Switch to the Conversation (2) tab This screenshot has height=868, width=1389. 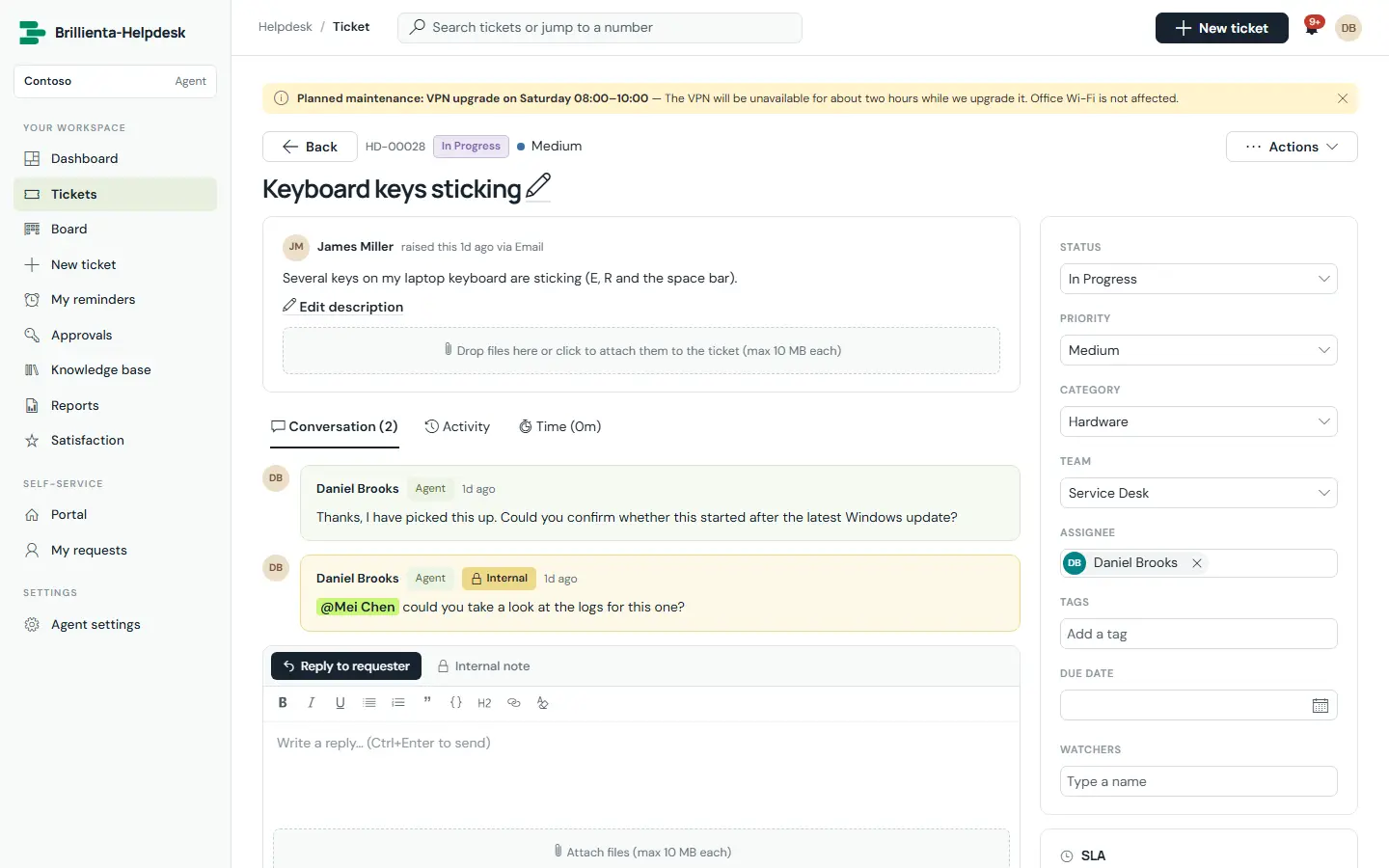point(334,426)
